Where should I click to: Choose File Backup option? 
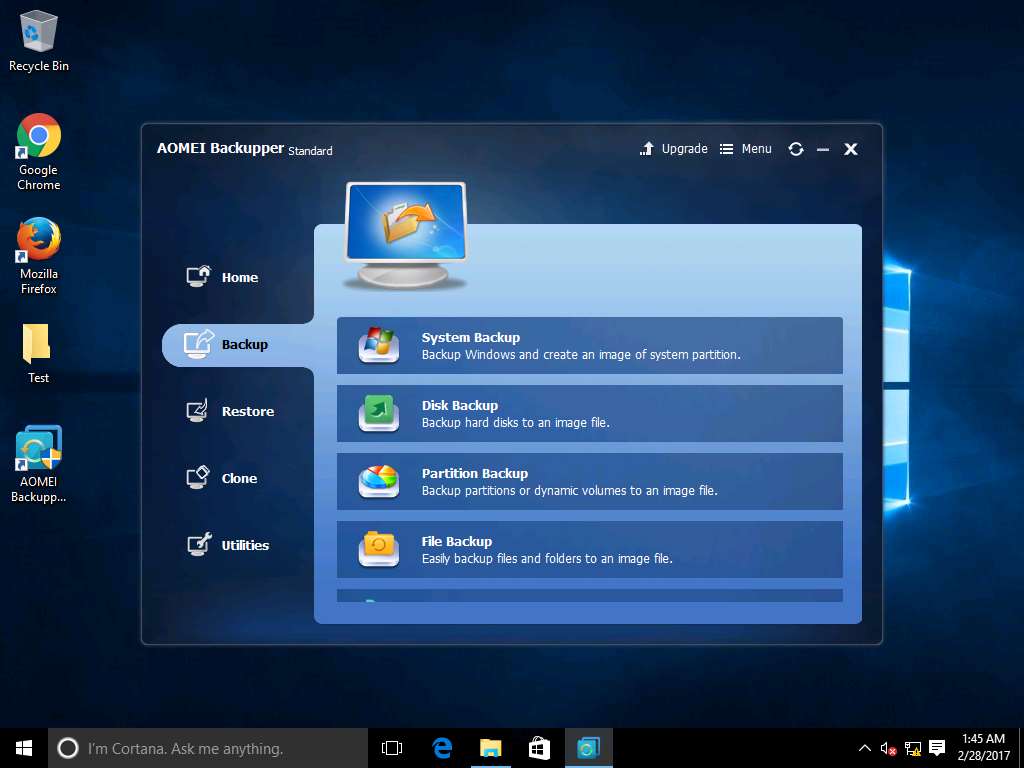click(590, 549)
